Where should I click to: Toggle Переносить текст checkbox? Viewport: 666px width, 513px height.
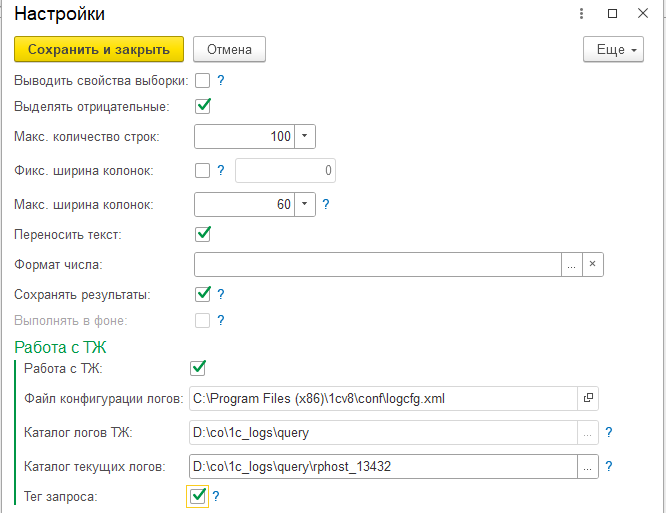203,234
